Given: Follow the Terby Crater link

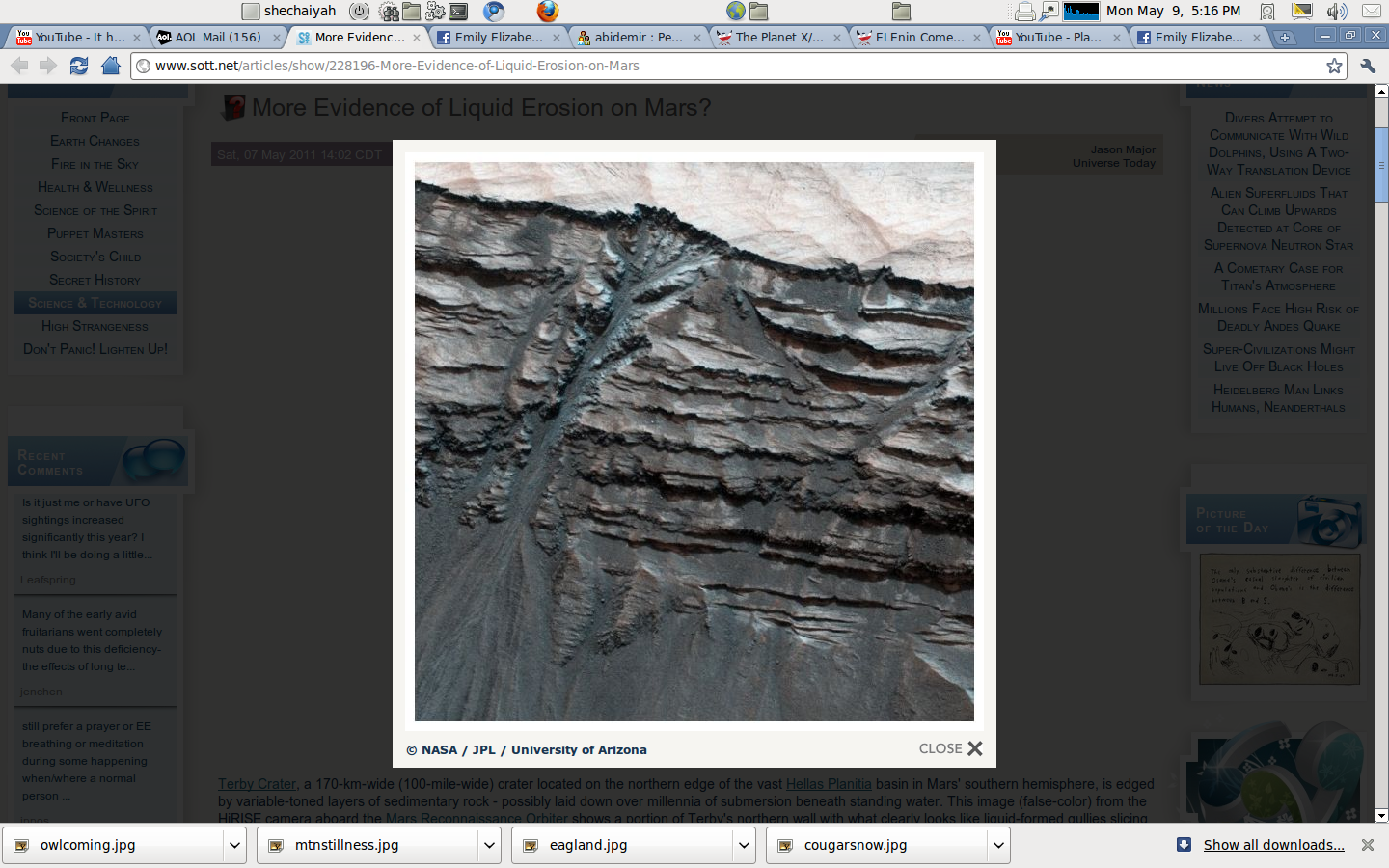Looking at the screenshot, I should (257, 784).
